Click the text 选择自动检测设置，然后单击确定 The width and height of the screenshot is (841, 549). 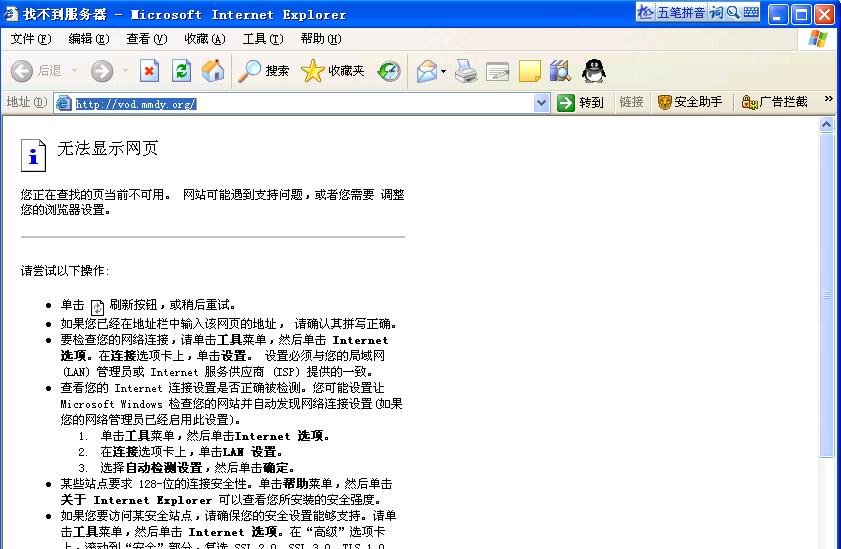pyautogui.click(x=197, y=468)
